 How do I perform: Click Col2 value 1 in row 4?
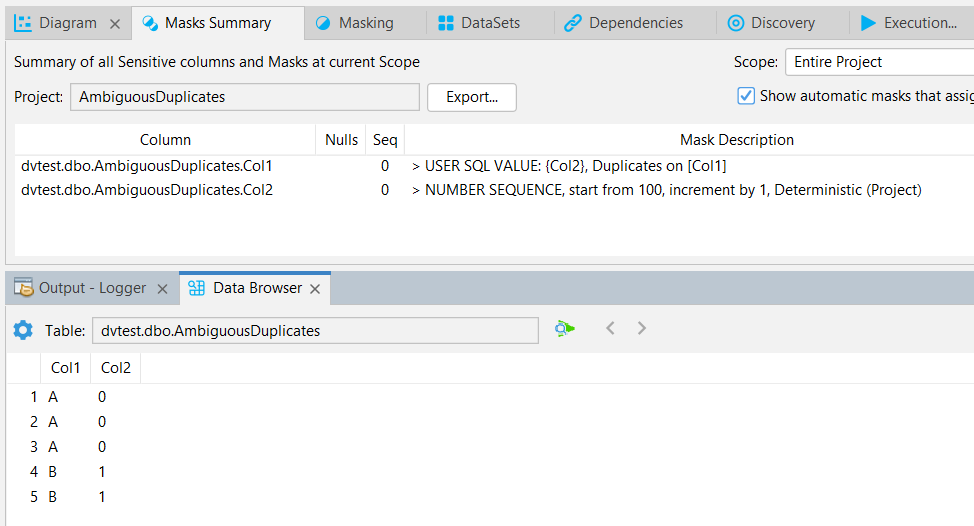click(x=102, y=472)
